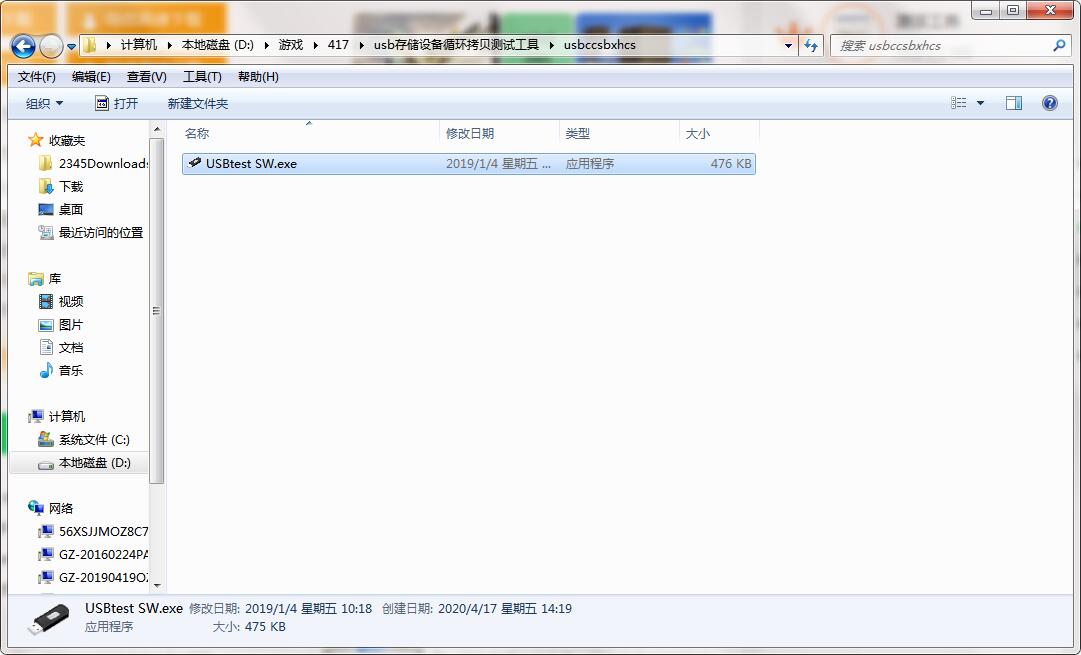This screenshot has height=655, width=1081.
Task: Click the folder icon in address bar
Action: [x=90, y=46]
